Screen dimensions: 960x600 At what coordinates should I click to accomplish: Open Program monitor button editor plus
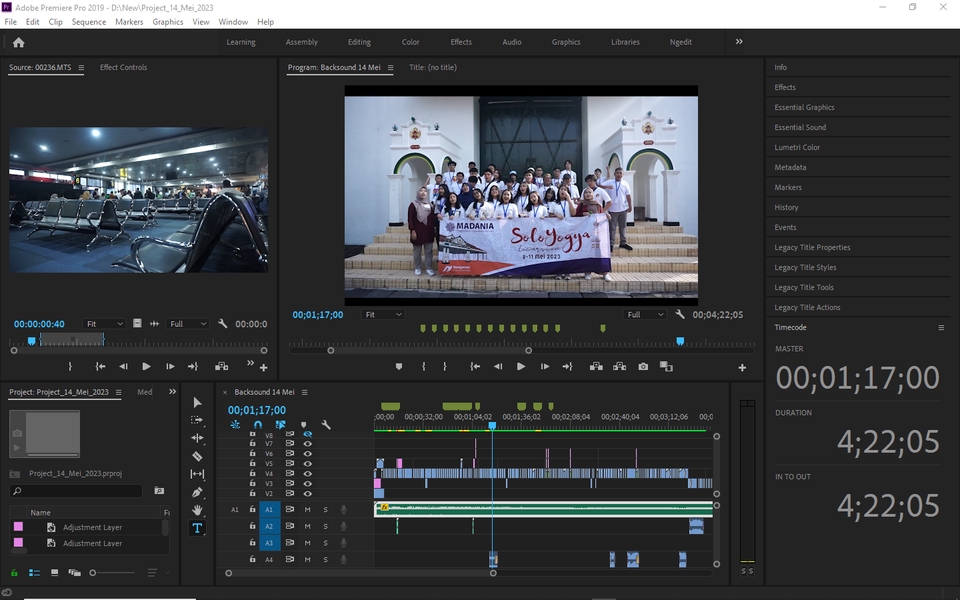(742, 367)
